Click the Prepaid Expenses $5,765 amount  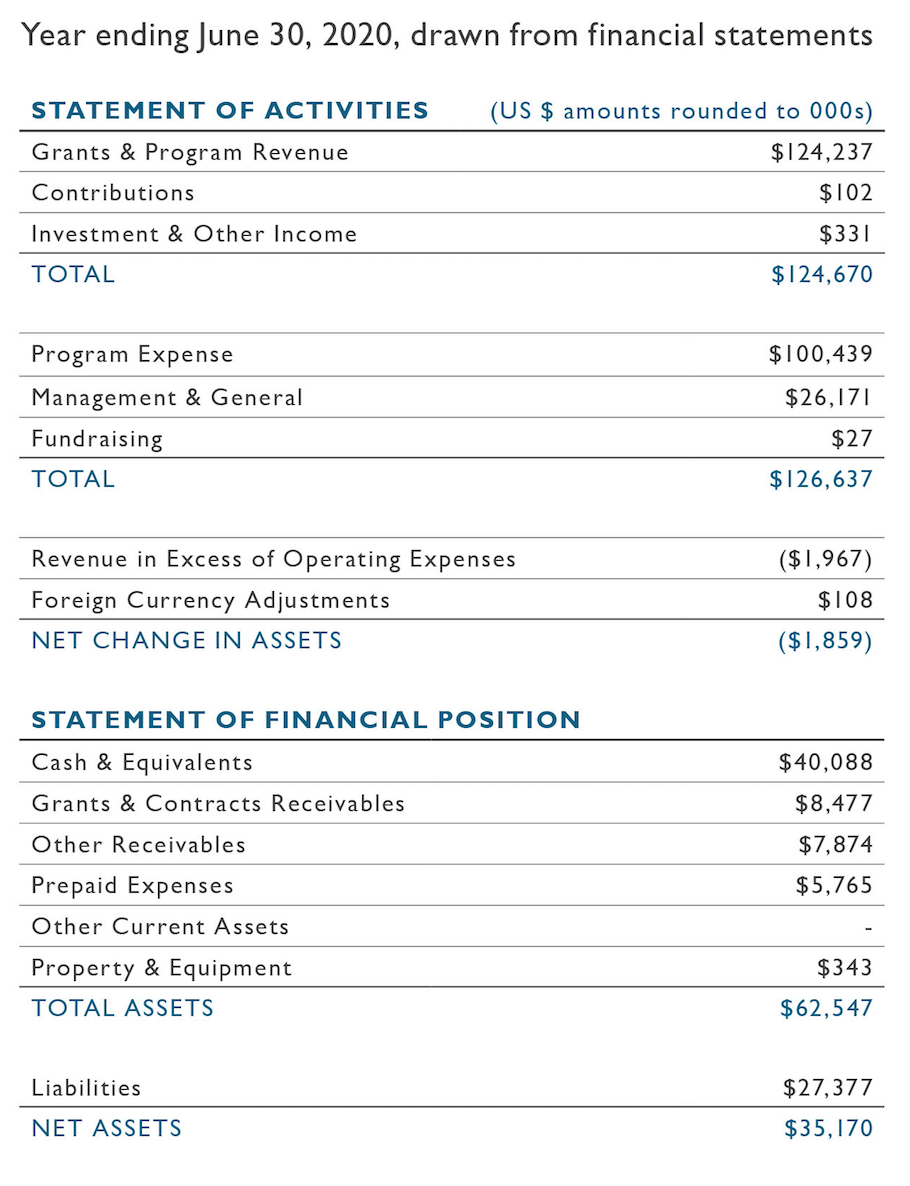point(834,886)
